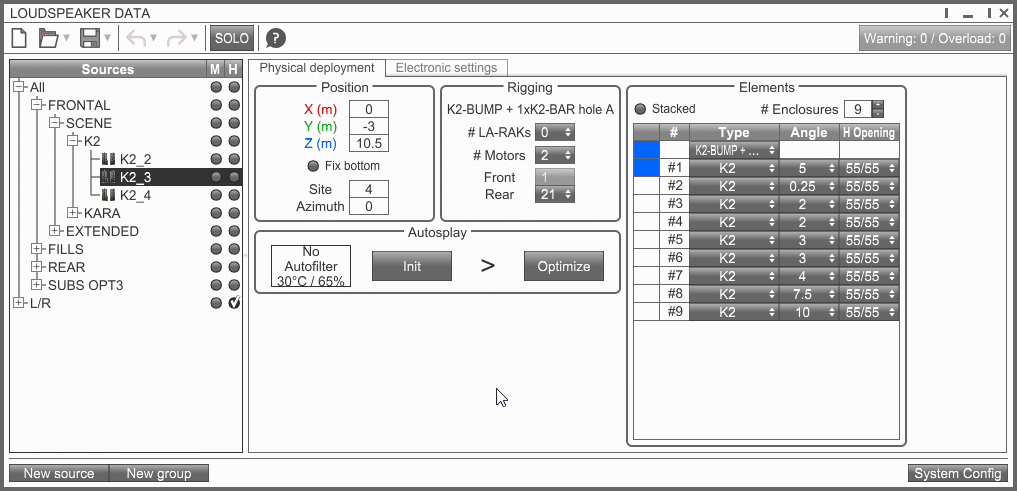Image resolution: width=1017 pixels, height=491 pixels.
Task: Toggle the Fix bottom option
Action: (313, 166)
